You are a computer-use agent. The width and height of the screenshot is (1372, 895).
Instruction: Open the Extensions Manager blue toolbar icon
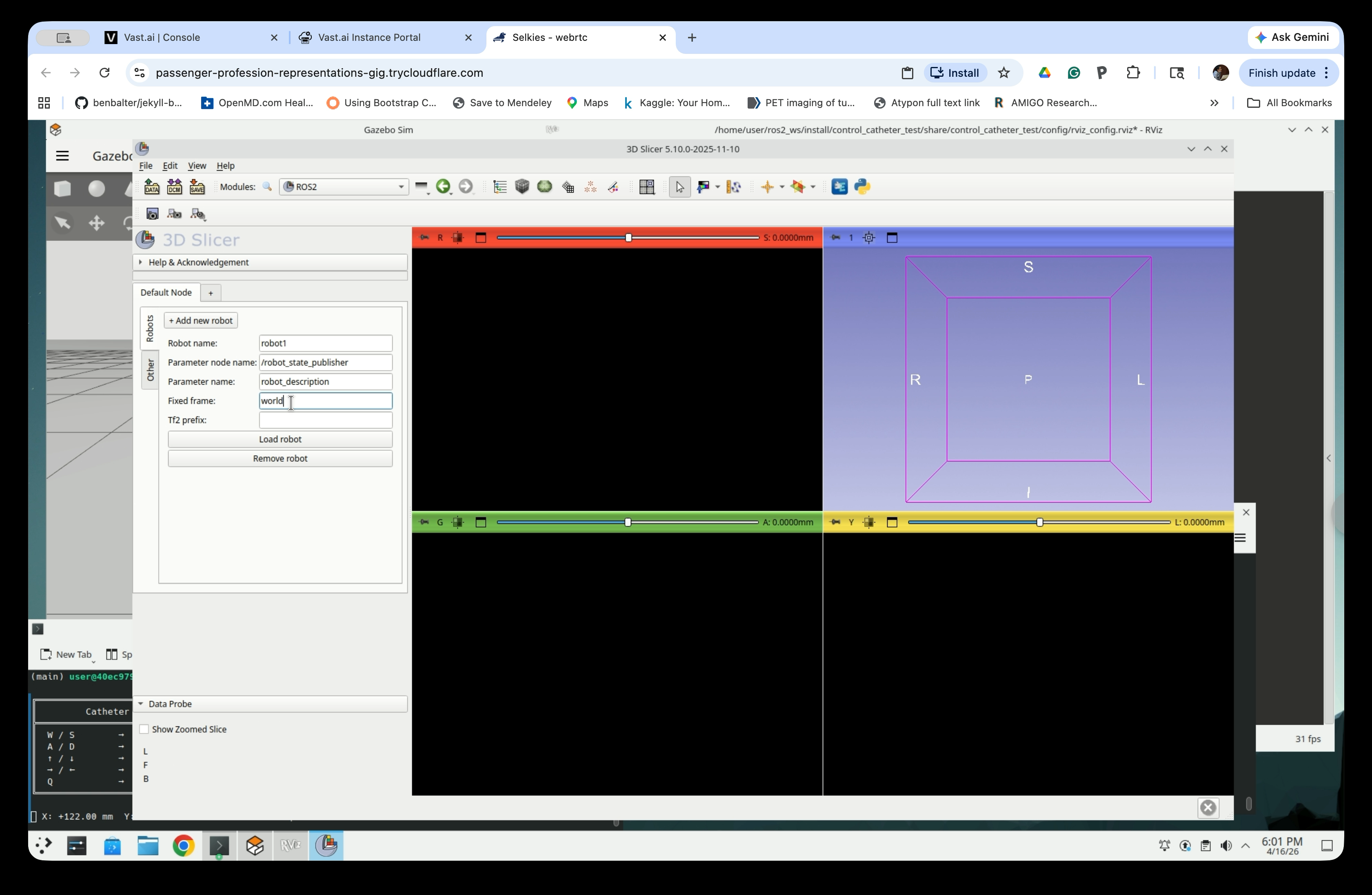click(839, 186)
